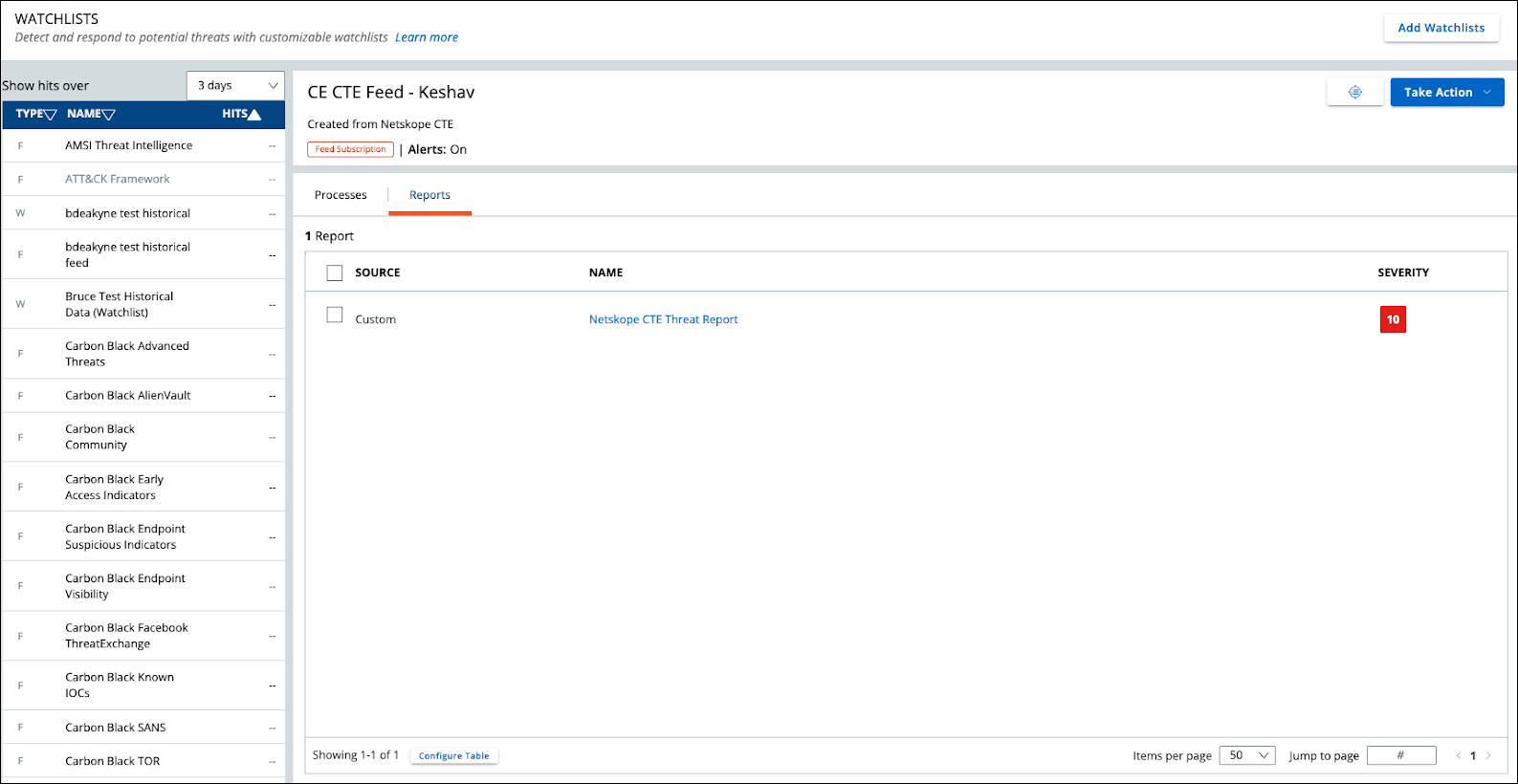Sort watchlists by TYPE filter icon
This screenshot has height=784, width=1518.
tap(51, 115)
